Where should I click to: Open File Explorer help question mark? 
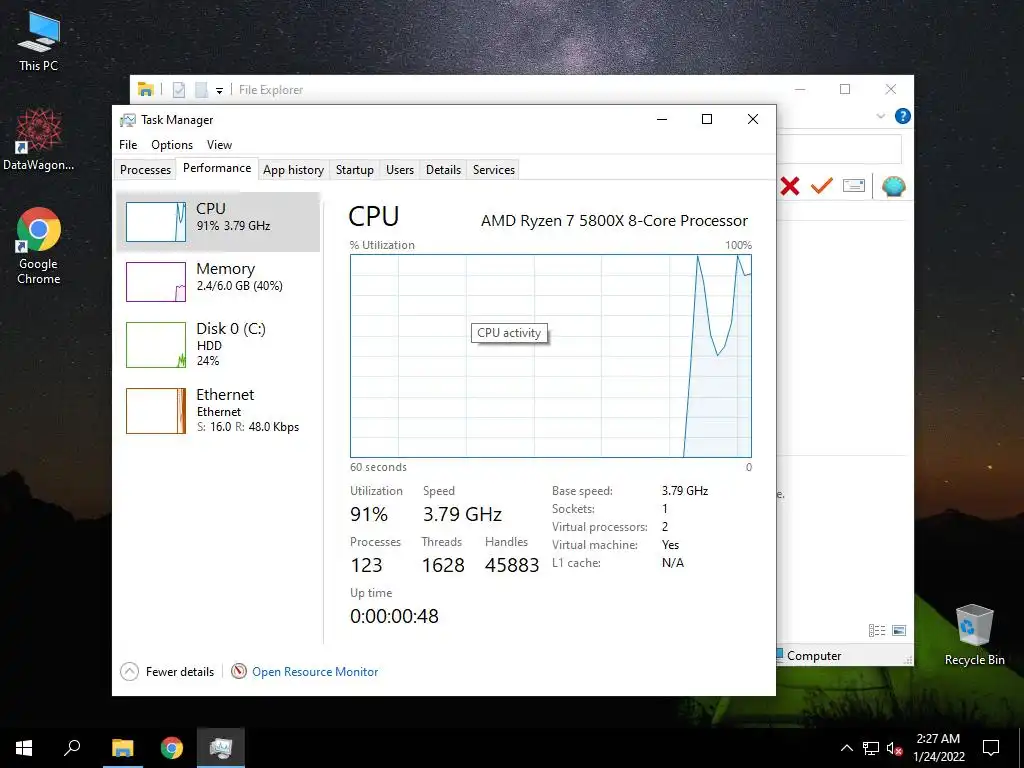point(903,116)
